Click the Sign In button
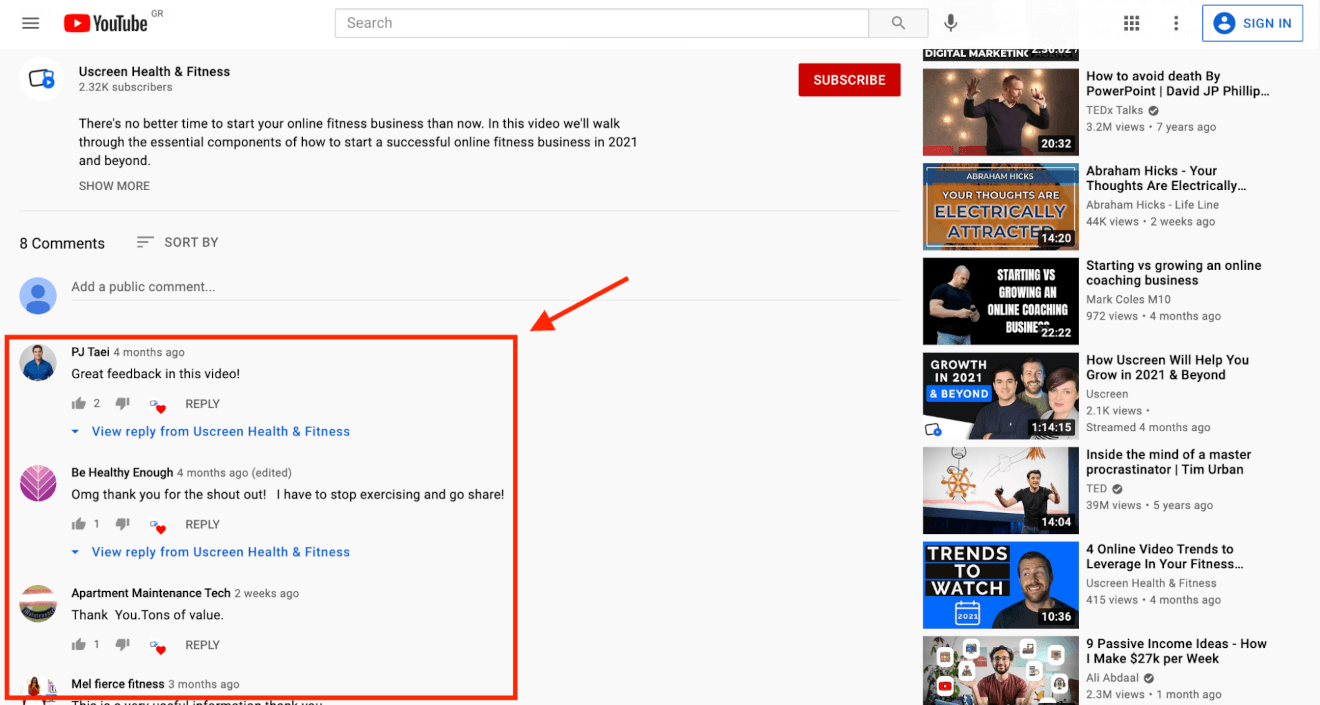This screenshot has width=1320, height=705. click(1252, 23)
